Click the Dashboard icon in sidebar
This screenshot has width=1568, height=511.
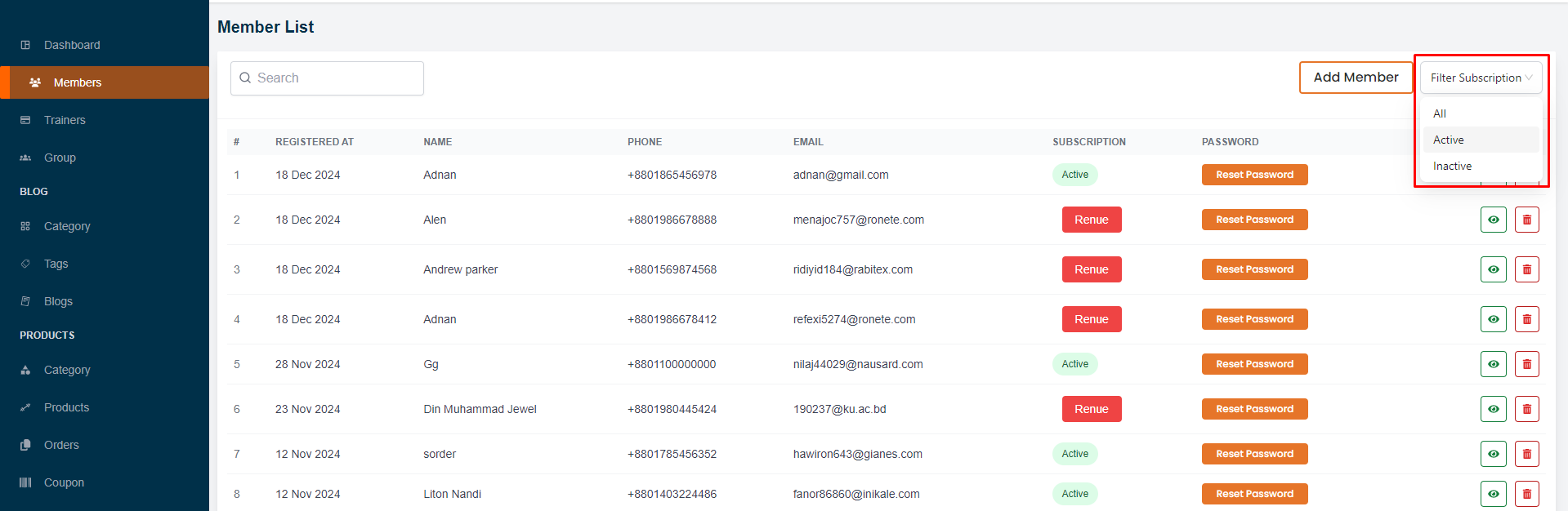click(25, 45)
